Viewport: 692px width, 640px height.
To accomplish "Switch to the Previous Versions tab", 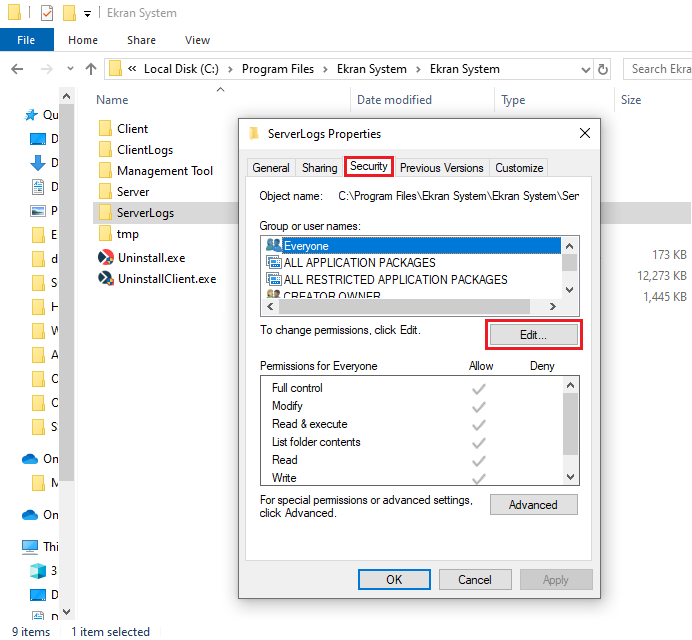I will point(441,168).
